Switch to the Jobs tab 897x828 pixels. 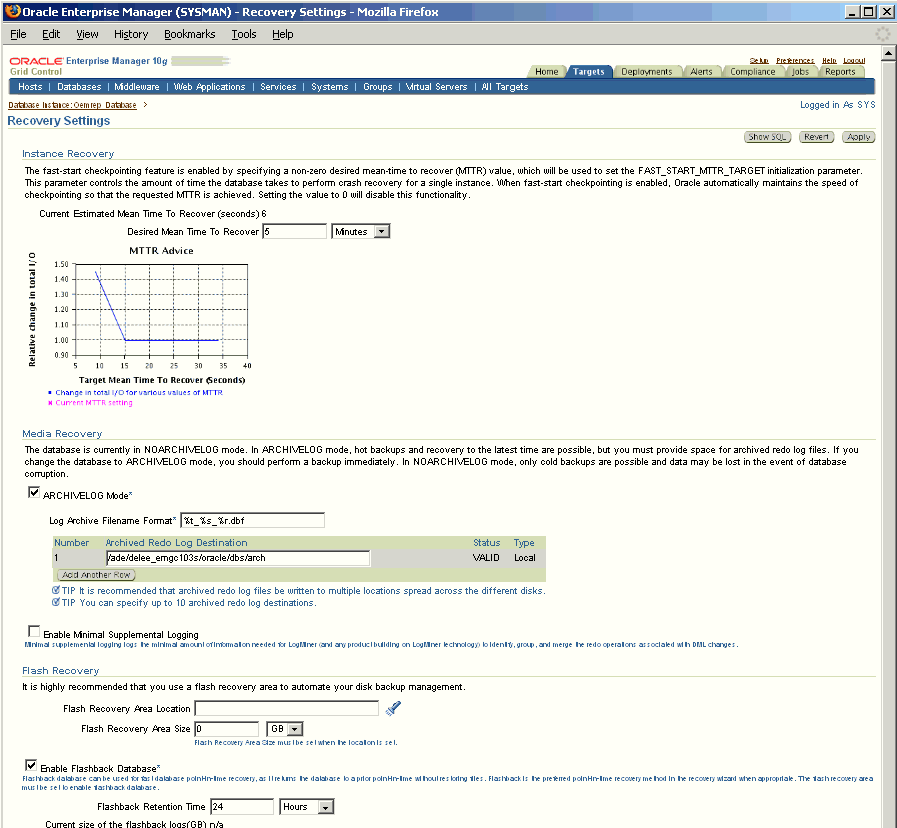pyautogui.click(x=800, y=72)
